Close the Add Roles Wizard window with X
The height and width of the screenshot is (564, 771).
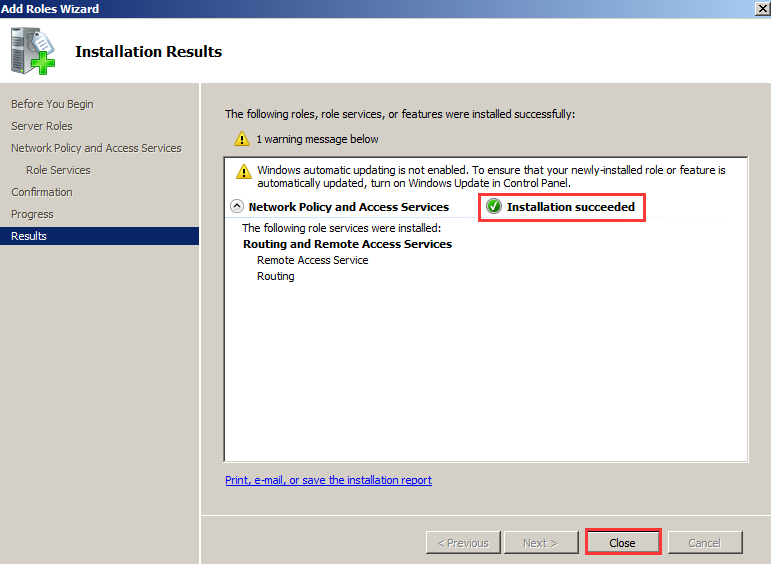pyautogui.click(x=763, y=9)
